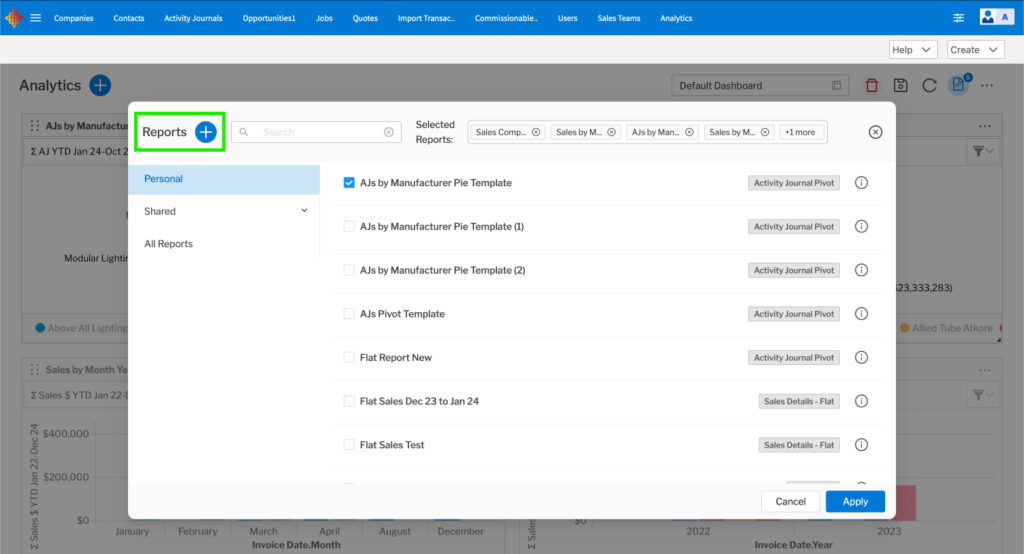Expand the Shared reports section
1024x554 pixels.
click(x=304, y=211)
